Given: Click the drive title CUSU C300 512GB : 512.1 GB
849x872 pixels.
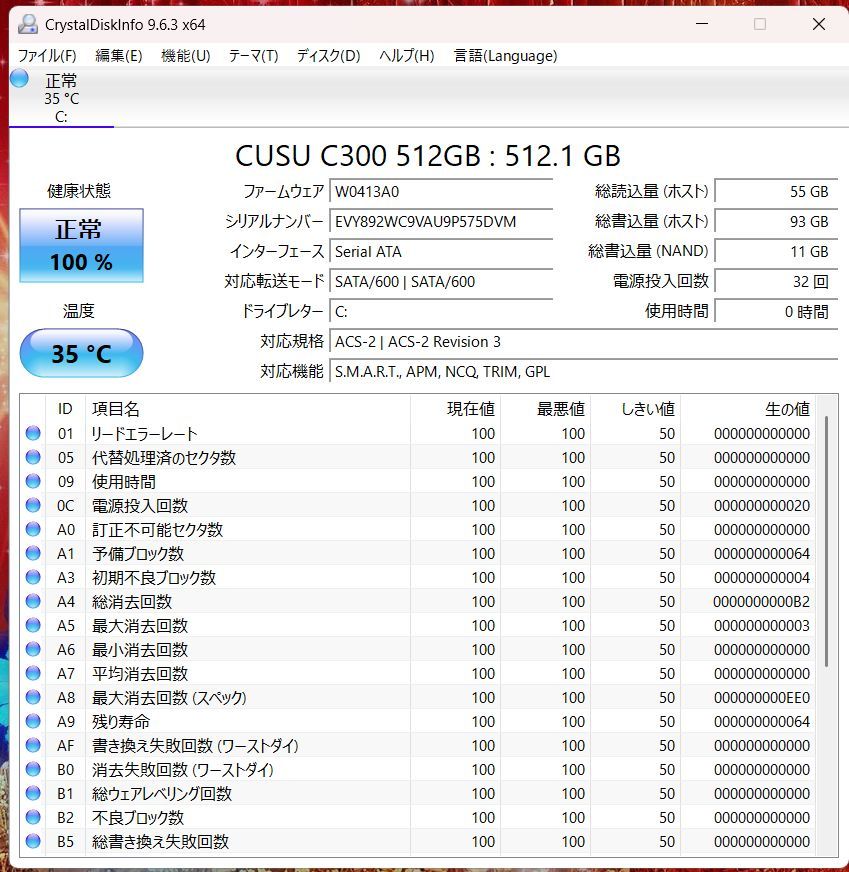Looking at the screenshot, I should pos(428,156).
